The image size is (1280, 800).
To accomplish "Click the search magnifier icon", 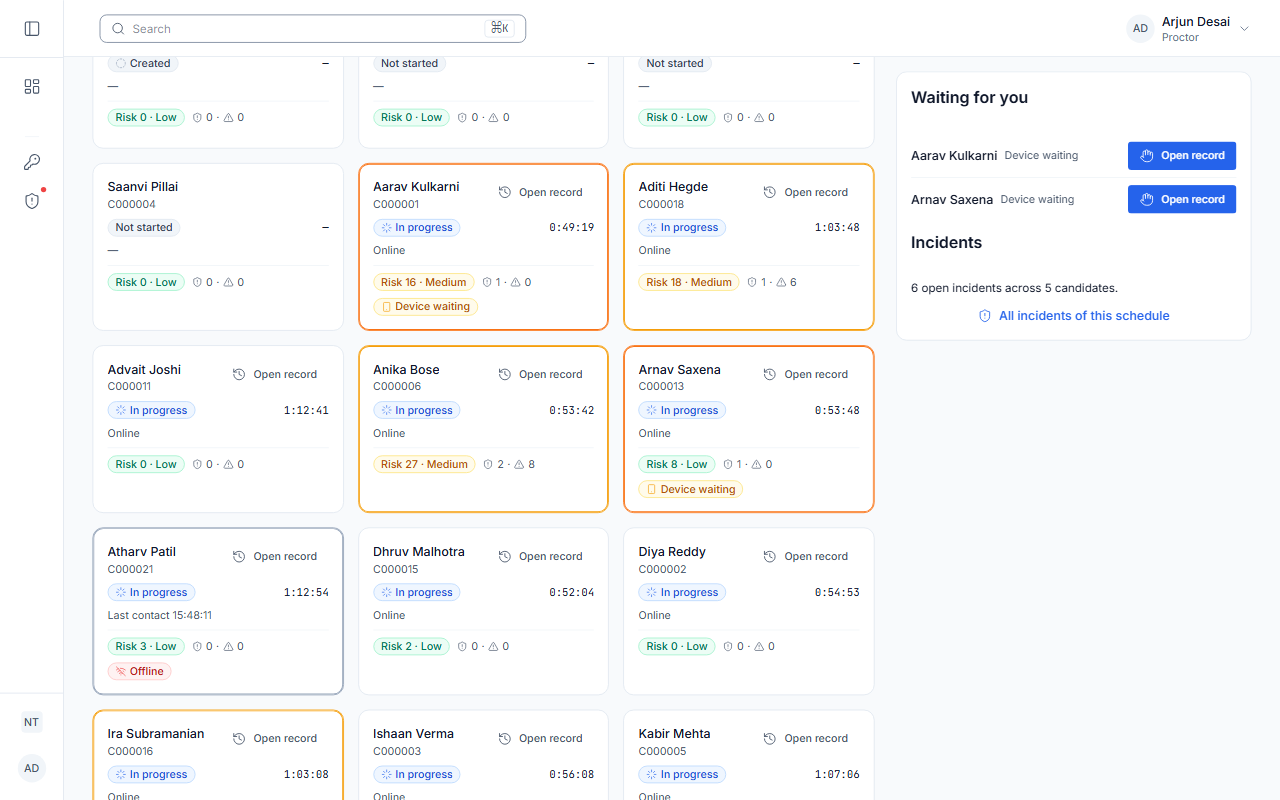I will click(118, 29).
